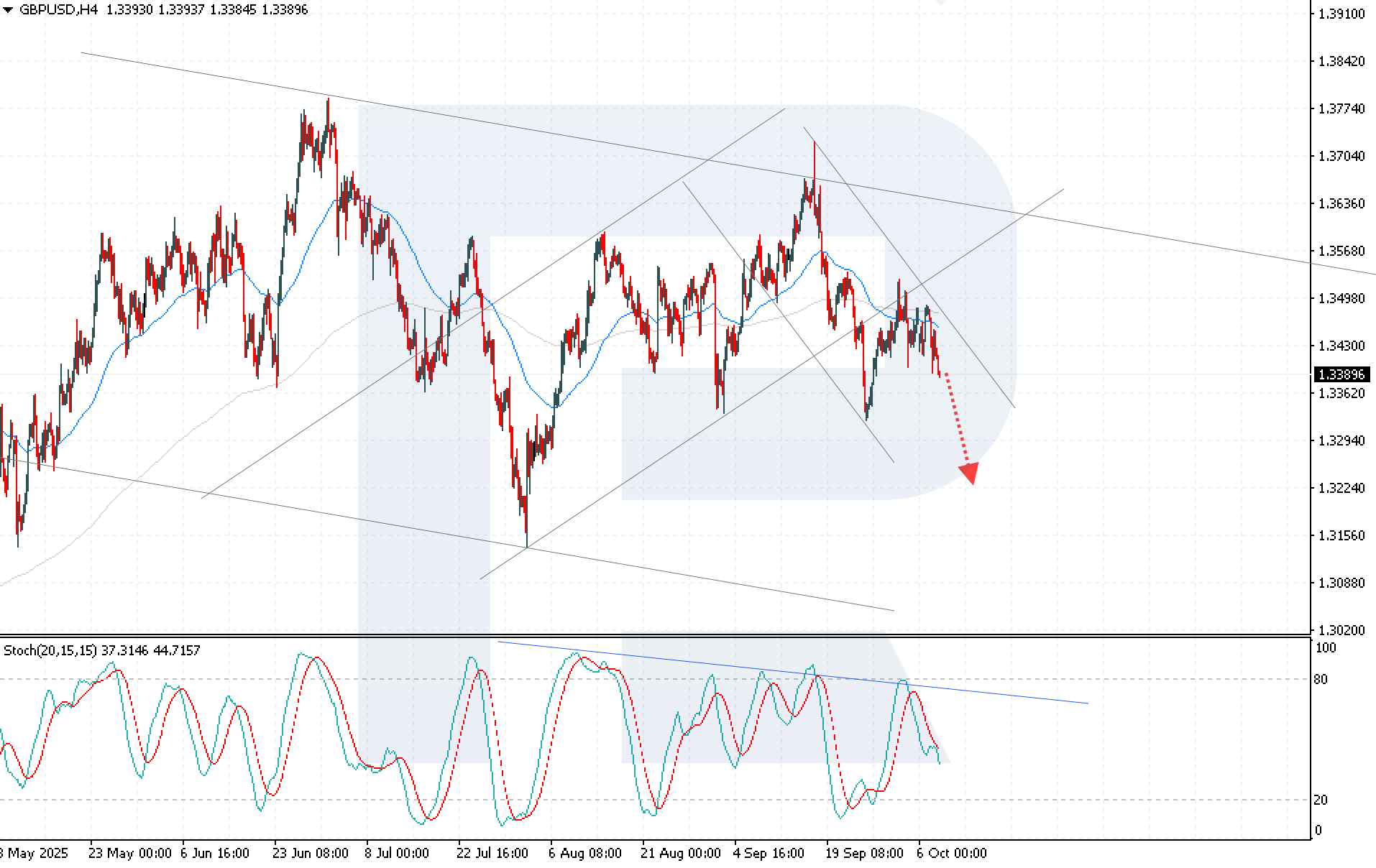
Task: Click the current price tag 1.33896
Action: [x=1341, y=374]
